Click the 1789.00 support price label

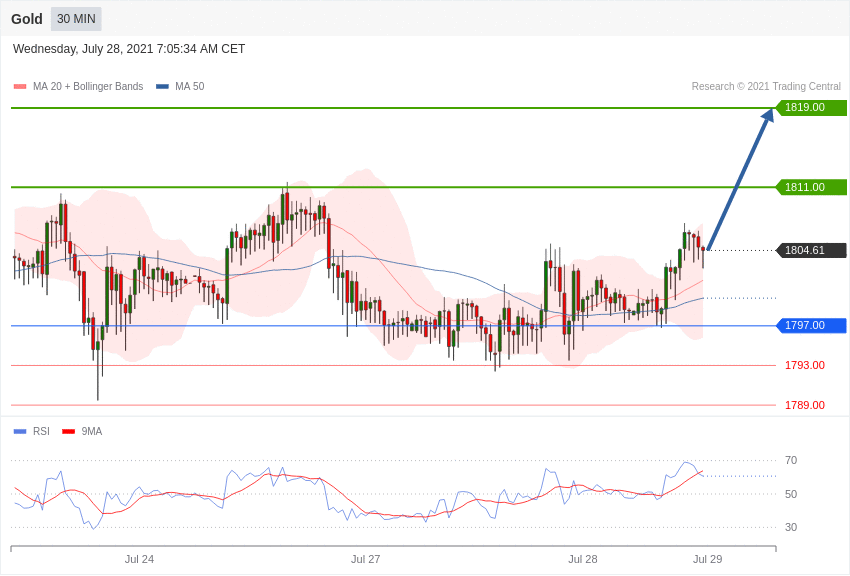tap(805, 405)
